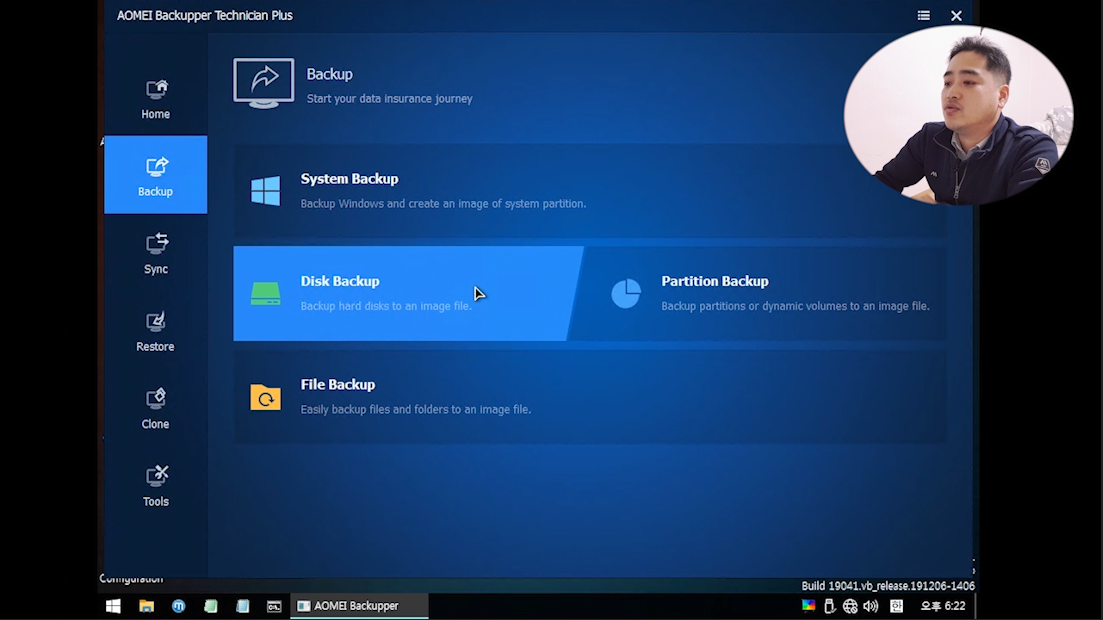Click the green Disk Backup drive icon
This screenshot has width=1103, height=620.
tap(265, 293)
